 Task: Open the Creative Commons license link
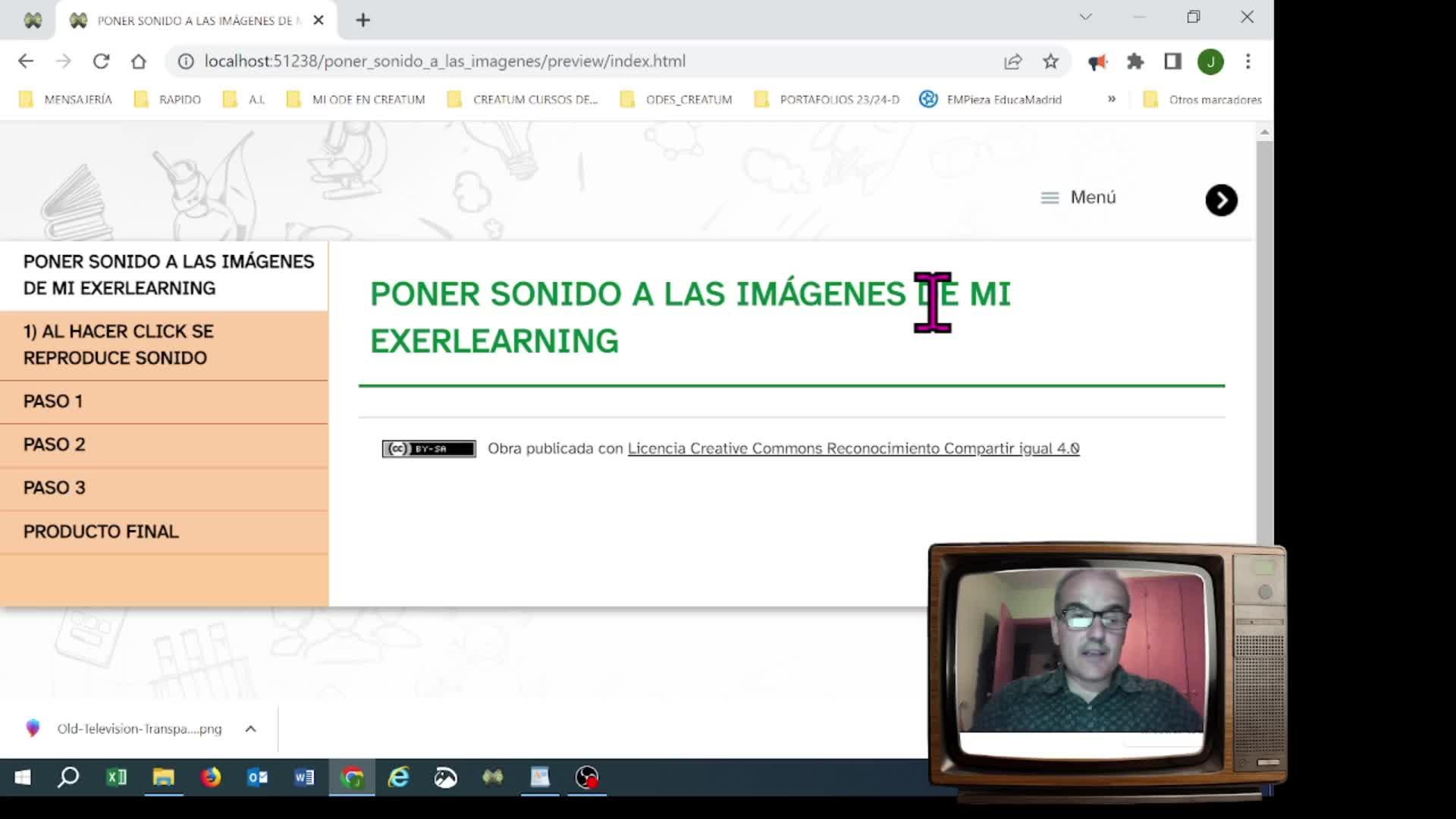pyautogui.click(x=853, y=448)
